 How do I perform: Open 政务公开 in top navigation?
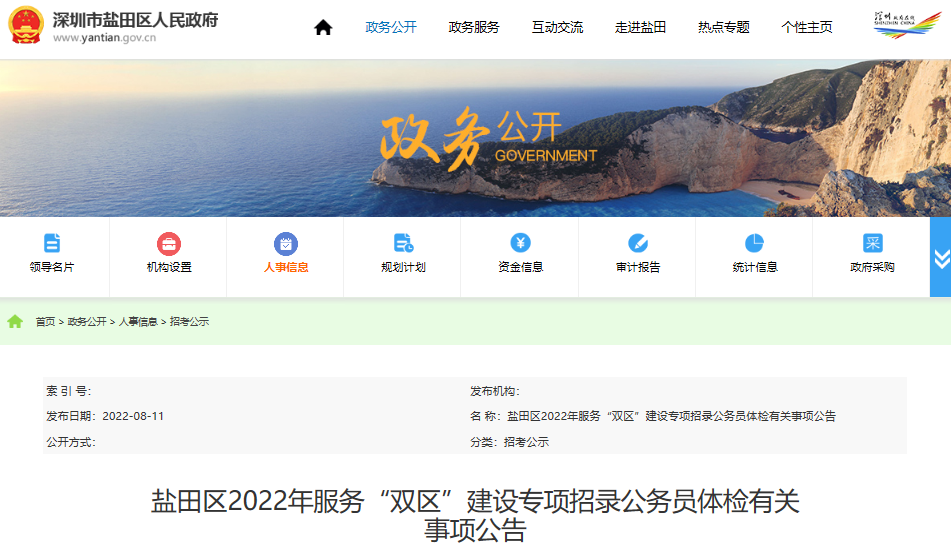click(x=391, y=27)
